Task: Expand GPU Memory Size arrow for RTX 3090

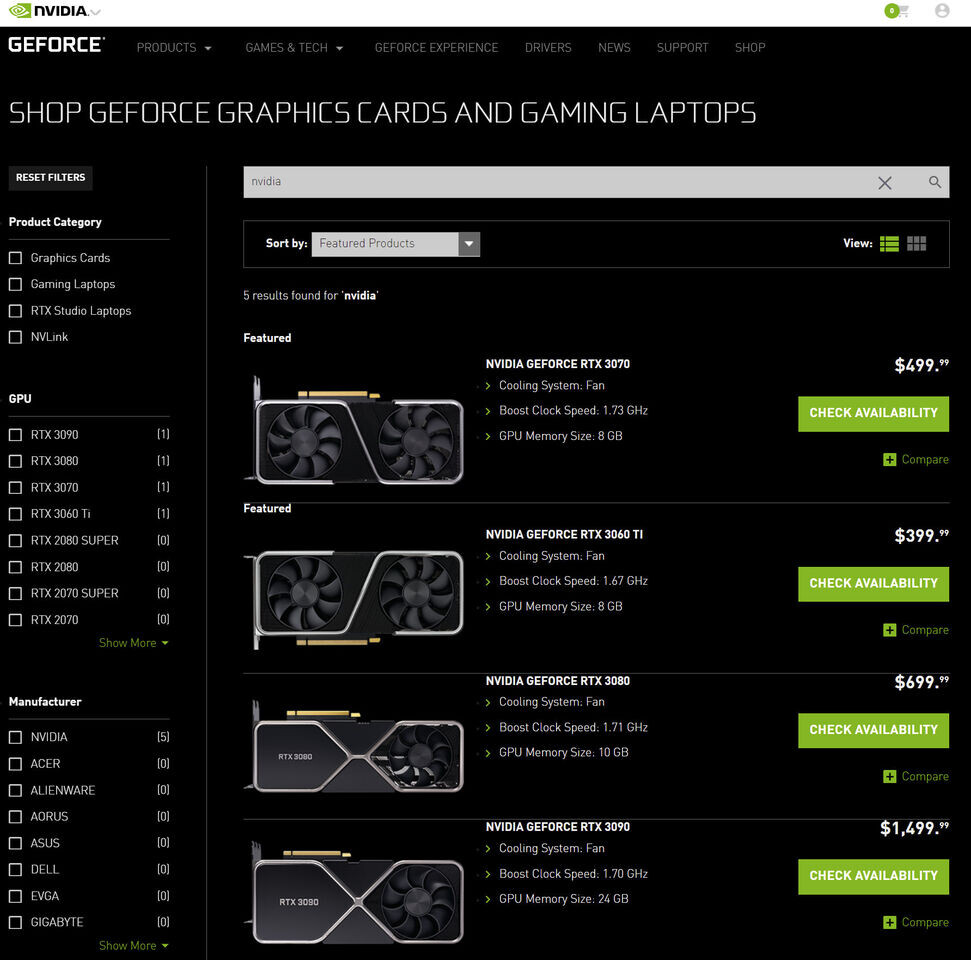Action: coord(488,900)
